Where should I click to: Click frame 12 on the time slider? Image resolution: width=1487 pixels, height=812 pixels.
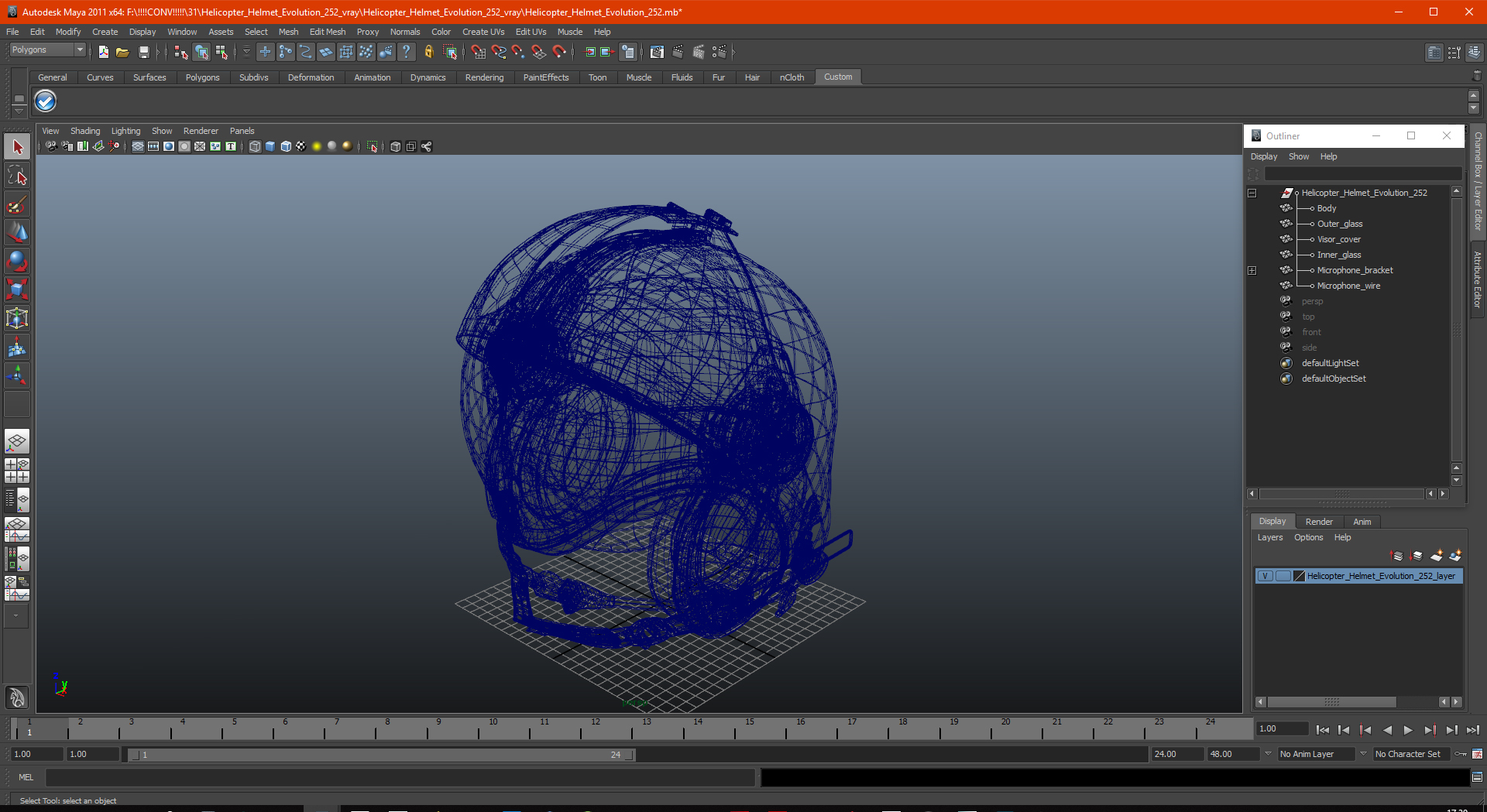pos(596,728)
